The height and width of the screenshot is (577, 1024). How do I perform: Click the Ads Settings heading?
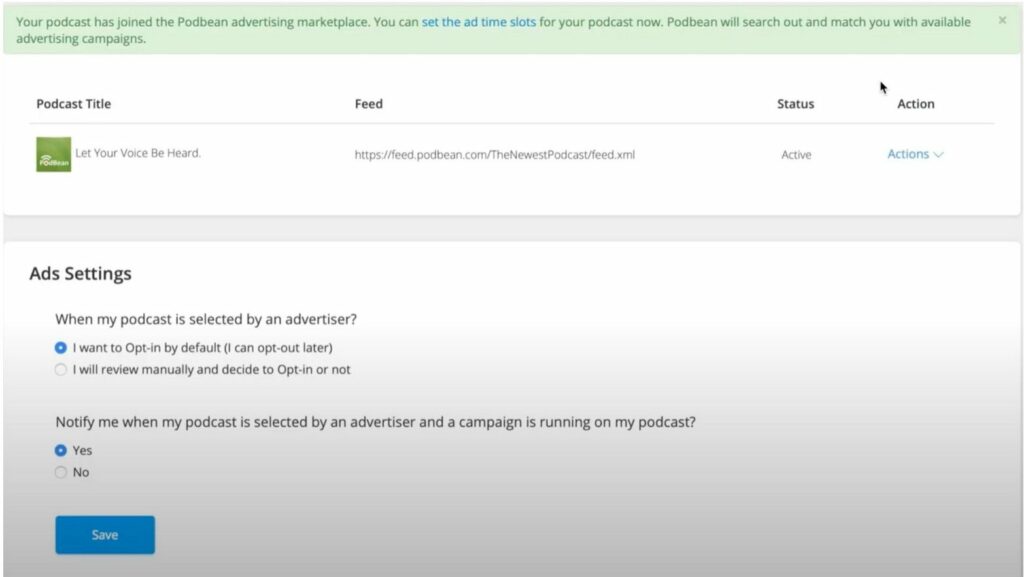coord(80,273)
